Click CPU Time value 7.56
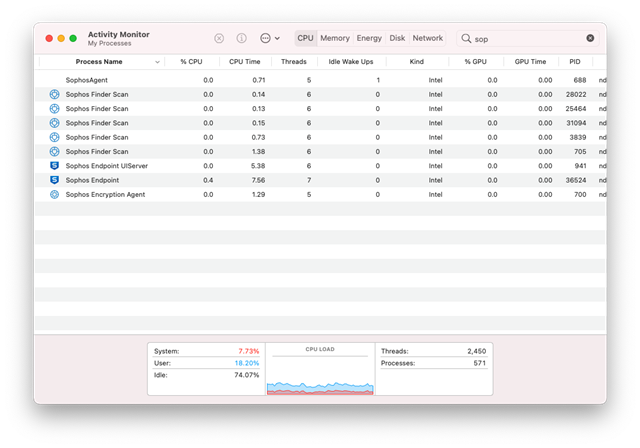 [x=258, y=180]
